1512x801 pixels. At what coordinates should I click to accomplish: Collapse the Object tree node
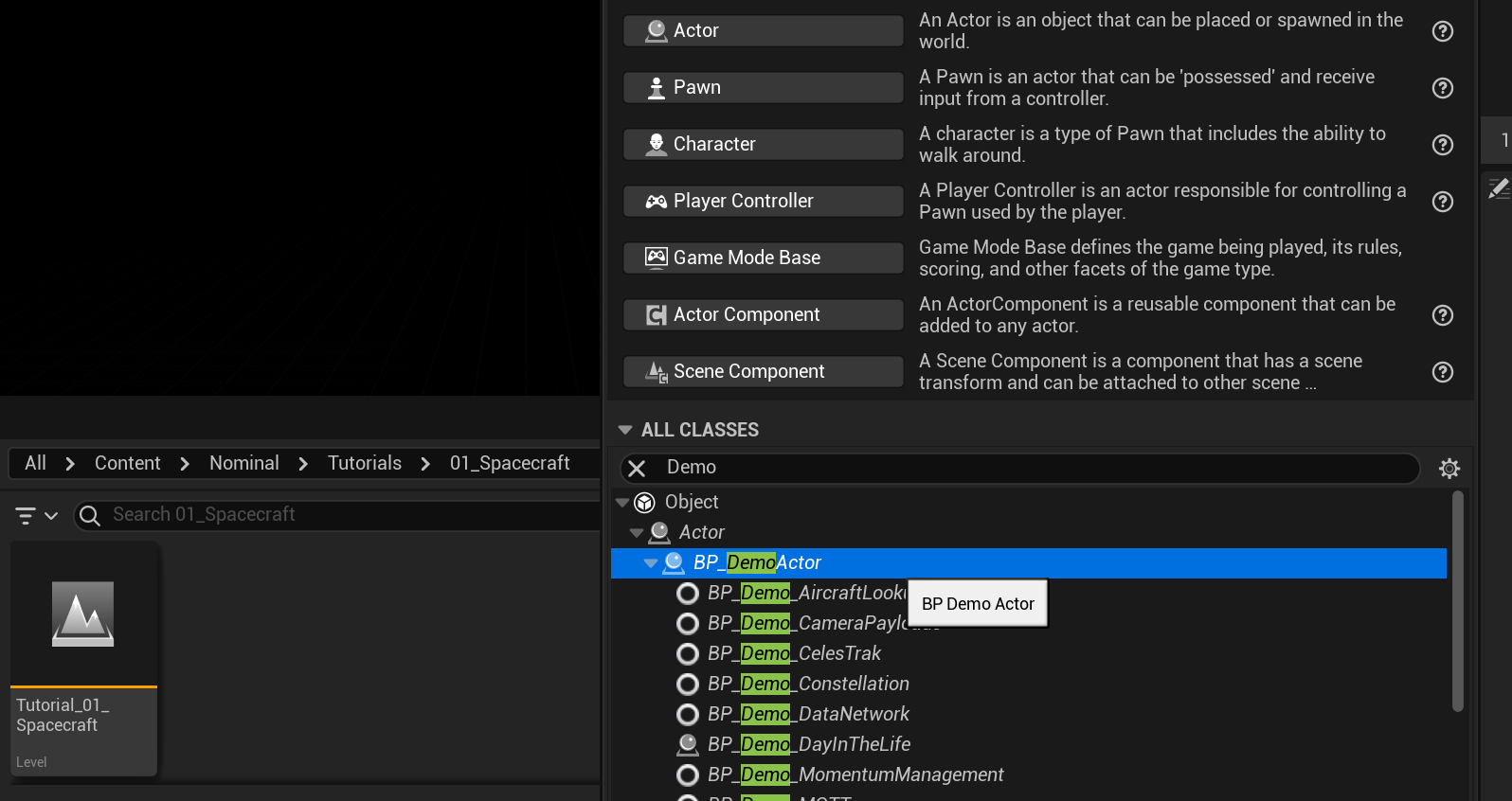622,503
